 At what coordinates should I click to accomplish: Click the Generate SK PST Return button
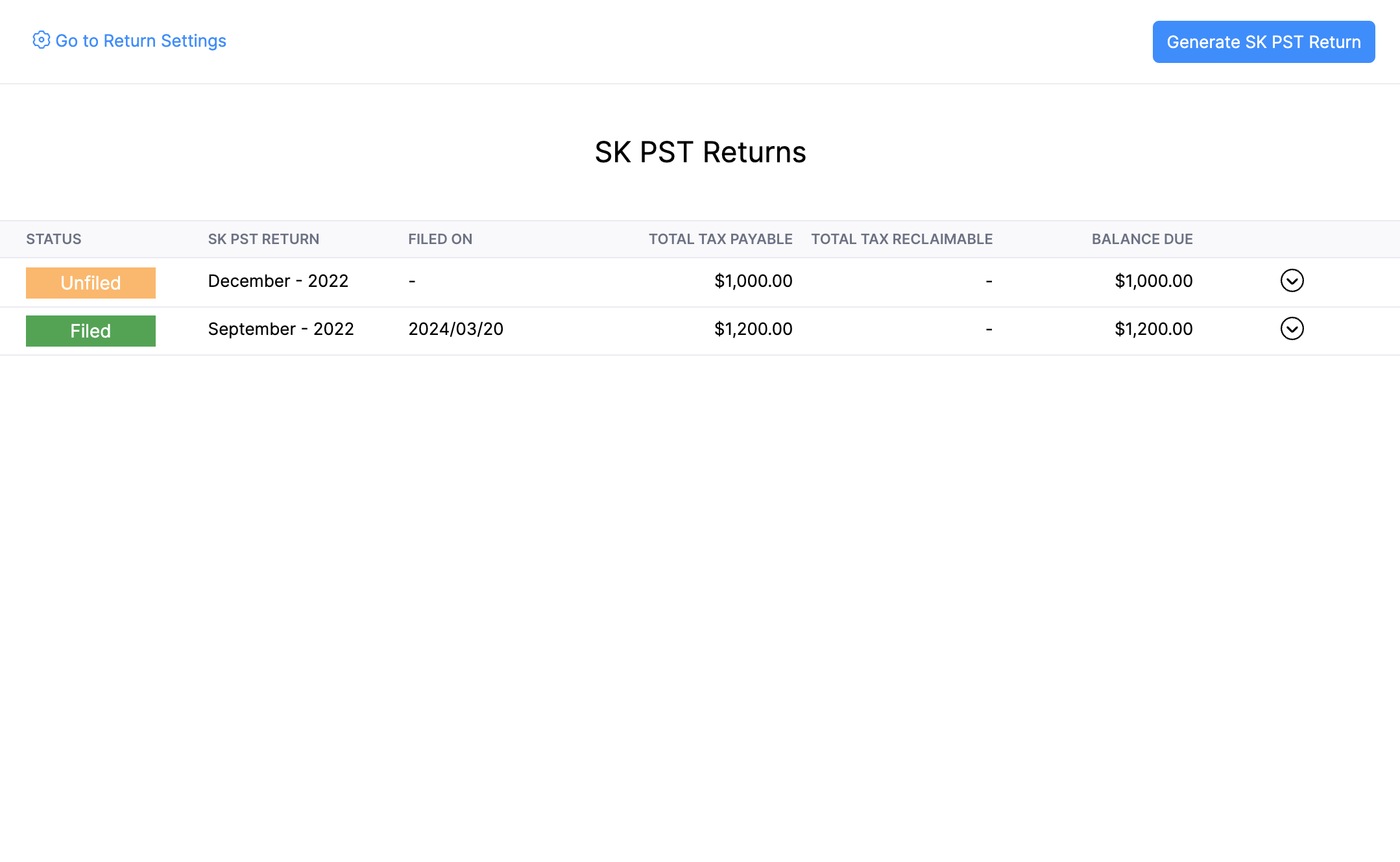[x=1262, y=42]
